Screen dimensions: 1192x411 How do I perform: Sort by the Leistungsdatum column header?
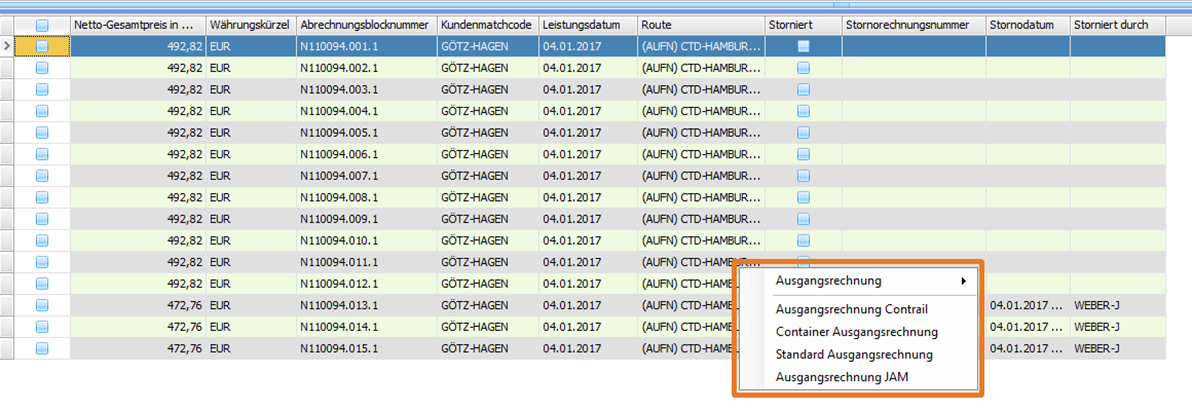587,25
